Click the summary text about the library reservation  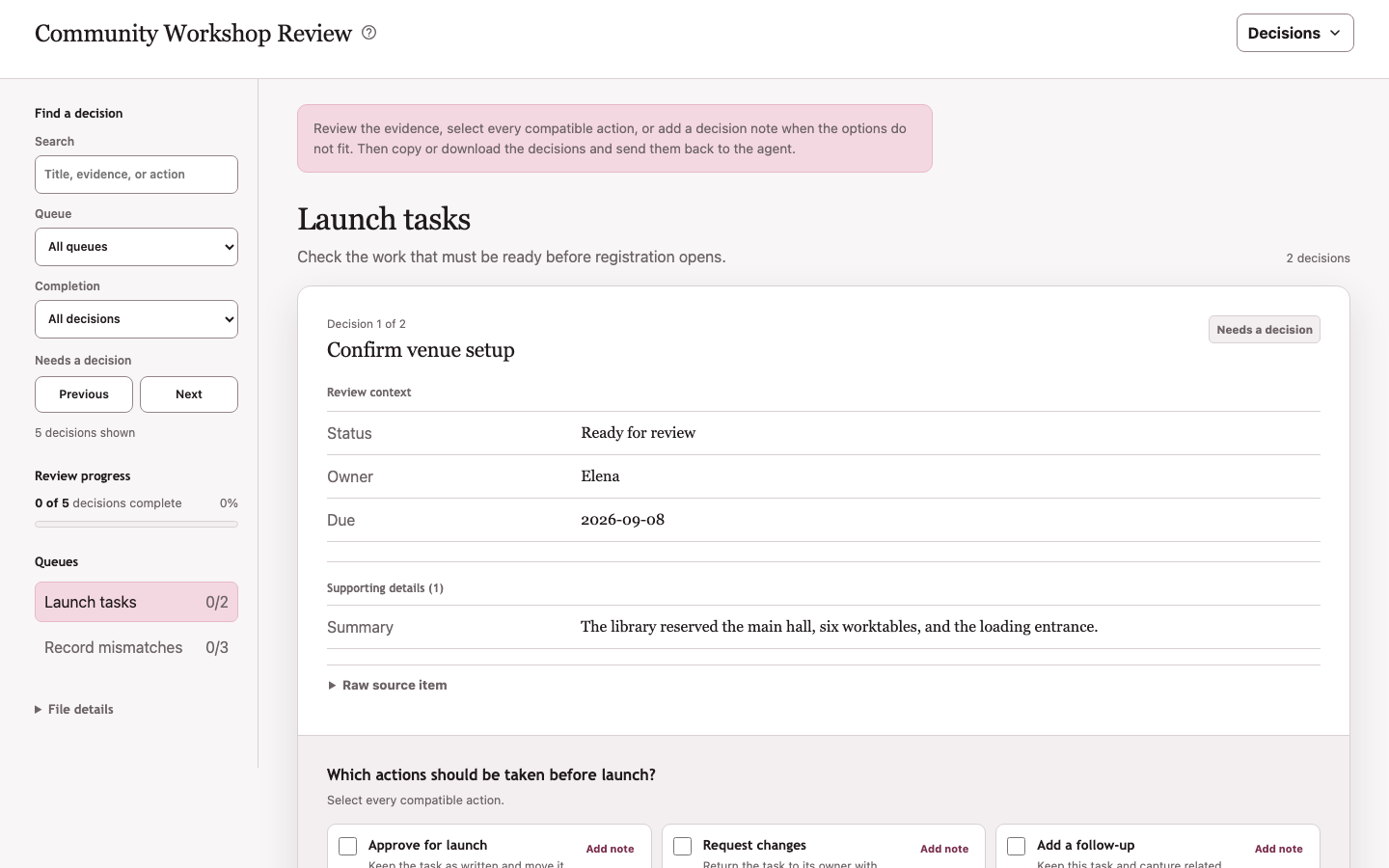(839, 627)
